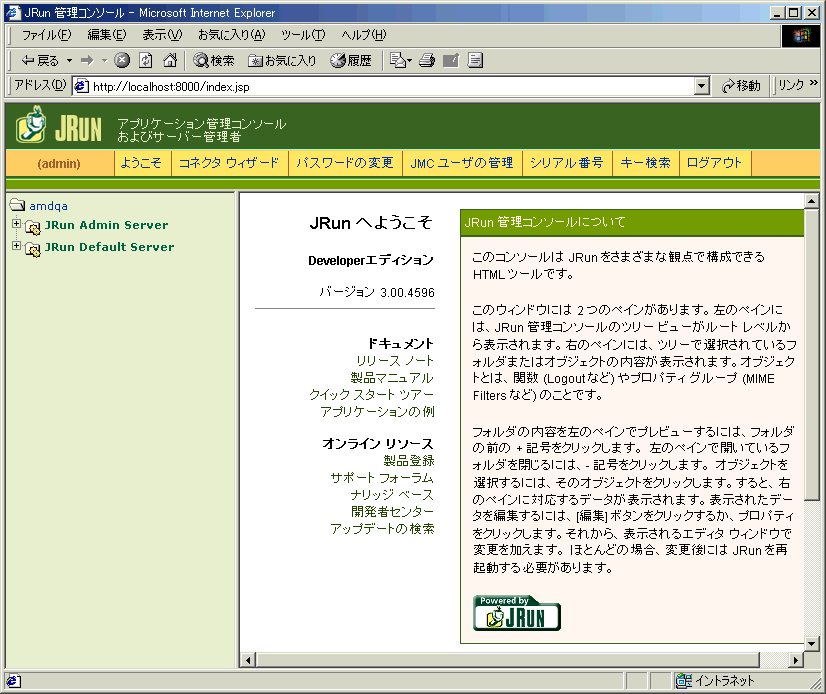Open the 開発者センター link
Image resolution: width=826 pixels, height=694 pixels.
[x=392, y=512]
